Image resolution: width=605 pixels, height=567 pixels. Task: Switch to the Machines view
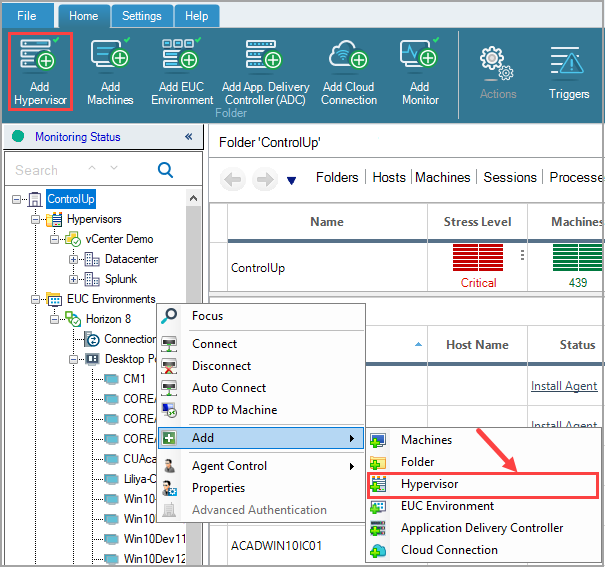coord(443,177)
